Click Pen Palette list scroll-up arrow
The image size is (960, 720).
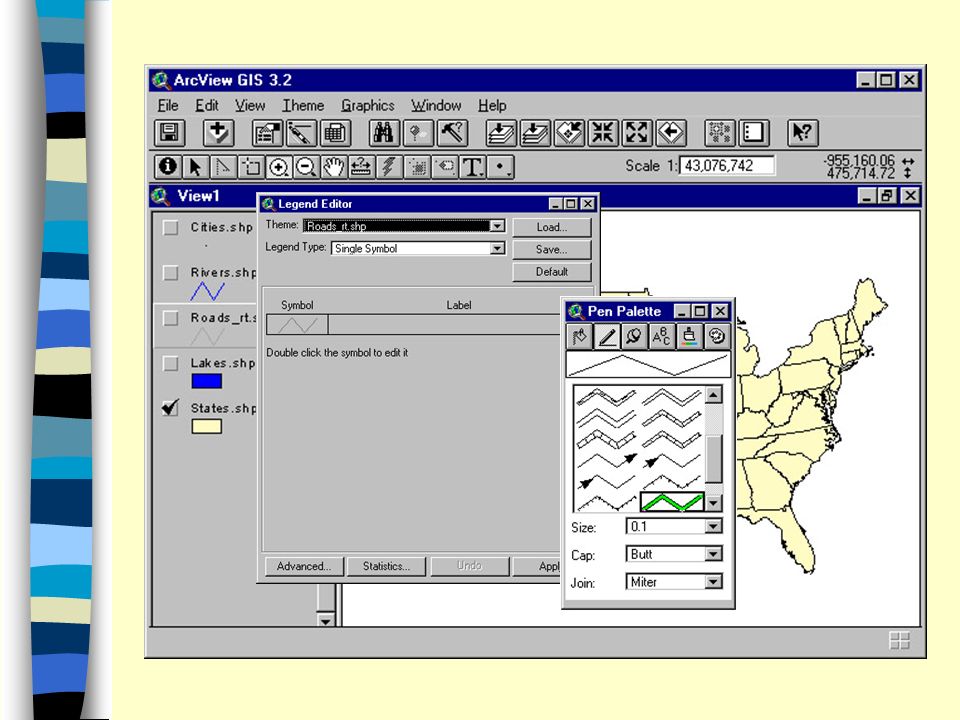coord(714,394)
